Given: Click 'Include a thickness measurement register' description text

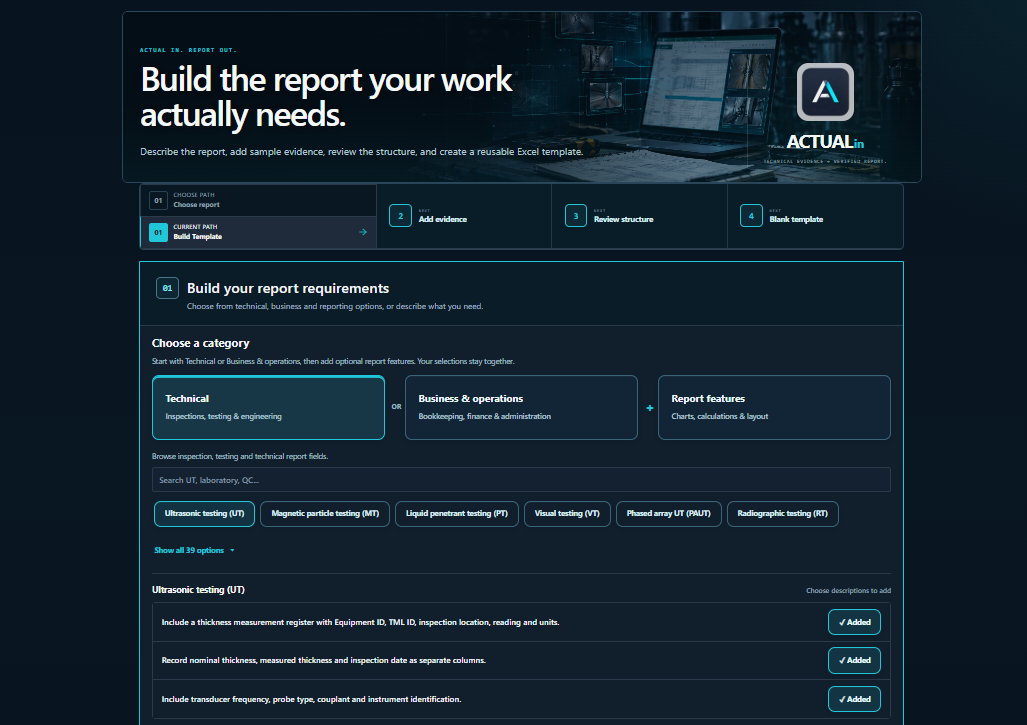Looking at the screenshot, I should click(x=360, y=623).
